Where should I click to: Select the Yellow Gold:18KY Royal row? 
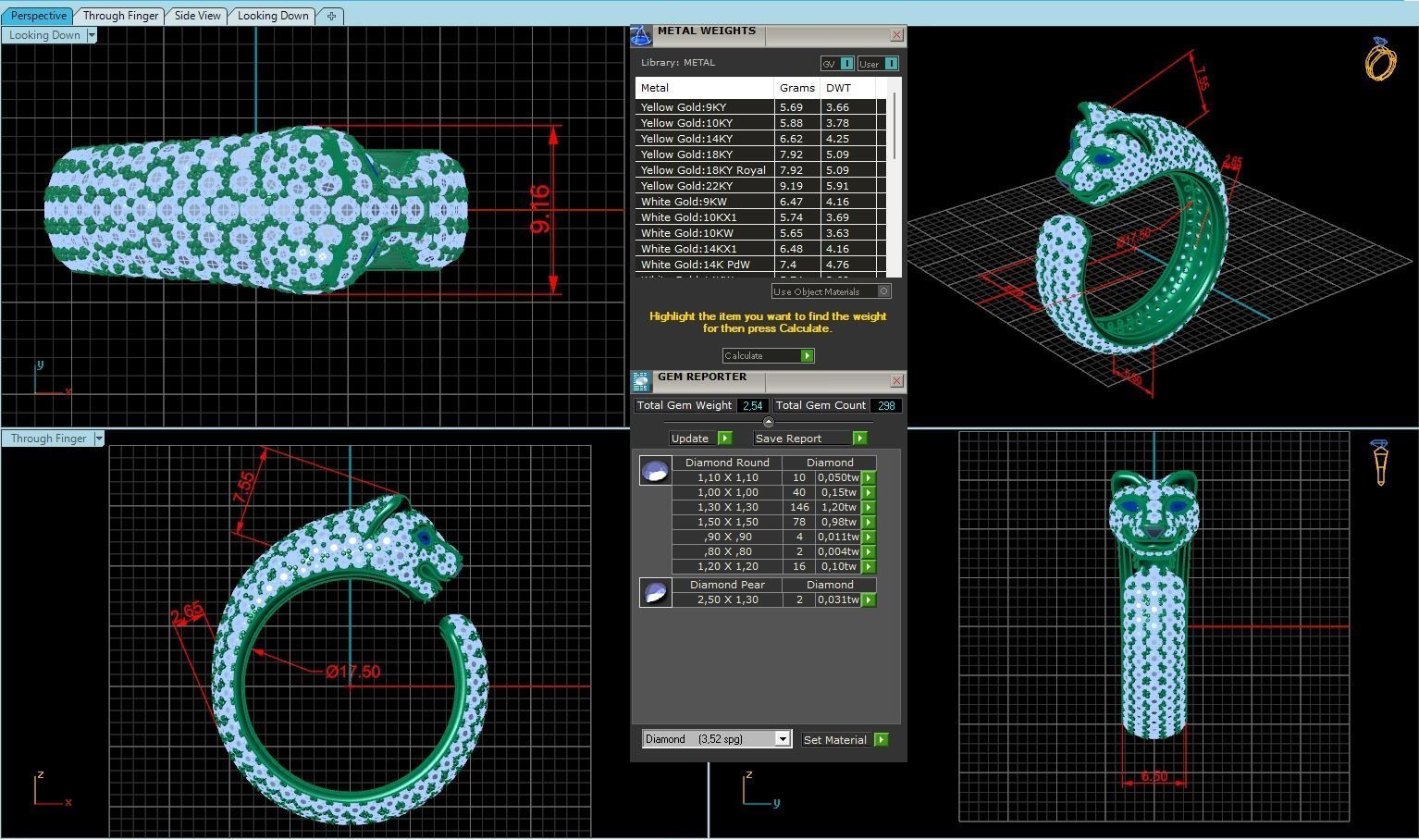click(760, 170)
